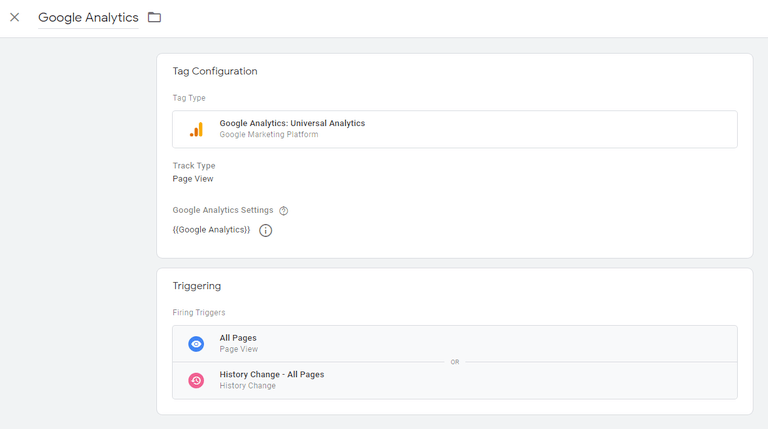Click the Track Type label
This screenshot has width=768, height=429.
194,166
